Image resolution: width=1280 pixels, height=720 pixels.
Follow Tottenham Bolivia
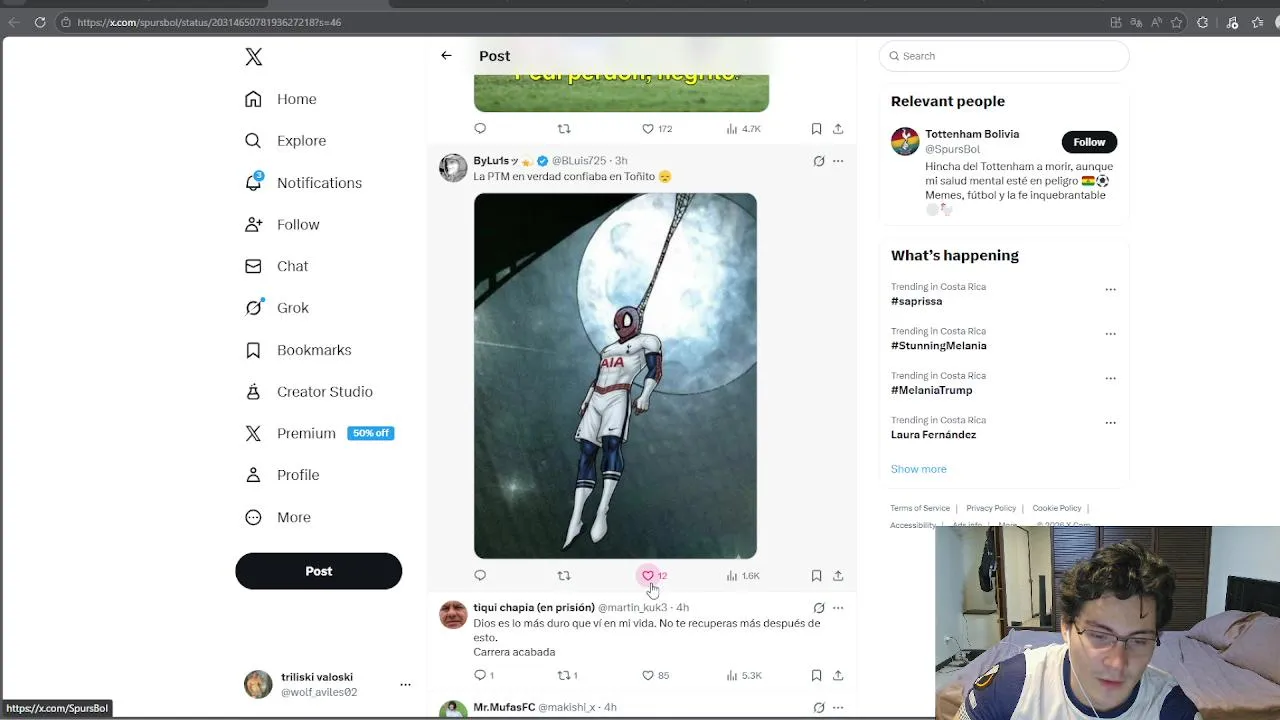pyautogui.click(x=1089, y=142)
